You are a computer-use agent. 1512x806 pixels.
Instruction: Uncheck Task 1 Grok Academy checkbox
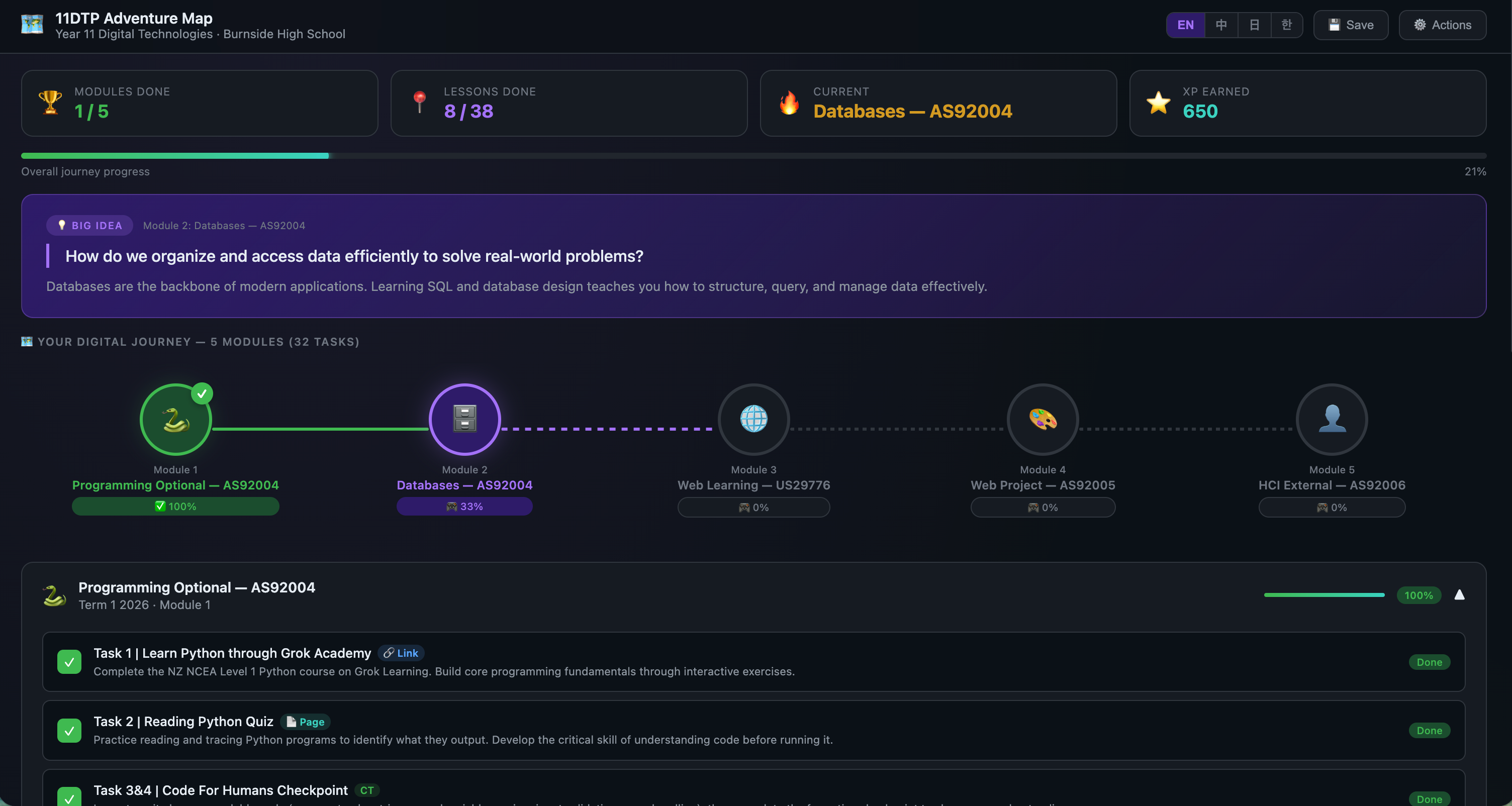pyautogui.click(x=69, y=662)
